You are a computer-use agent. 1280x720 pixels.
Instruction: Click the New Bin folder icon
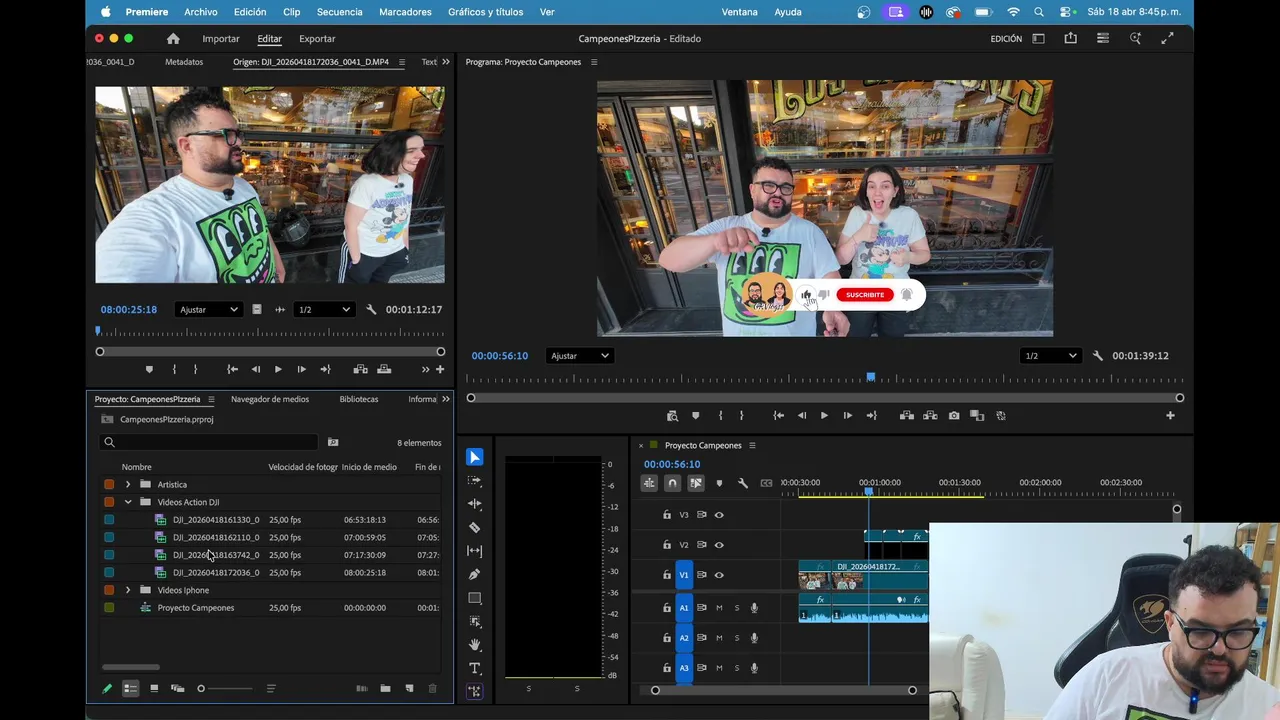(x=385, y=688)
